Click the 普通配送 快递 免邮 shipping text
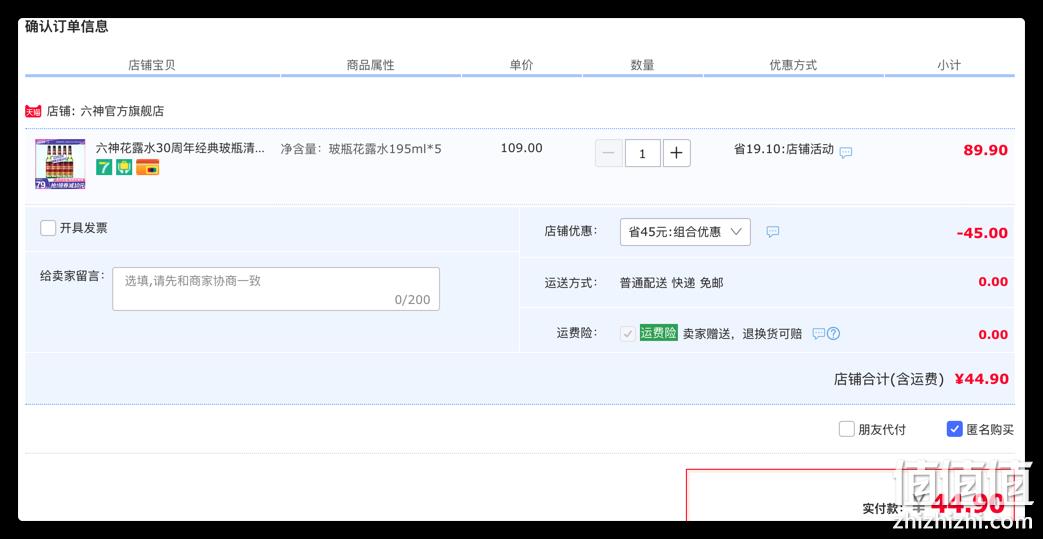Image resolution: width=1043 pixels, height=539 pixels. (x=672, y=283)
